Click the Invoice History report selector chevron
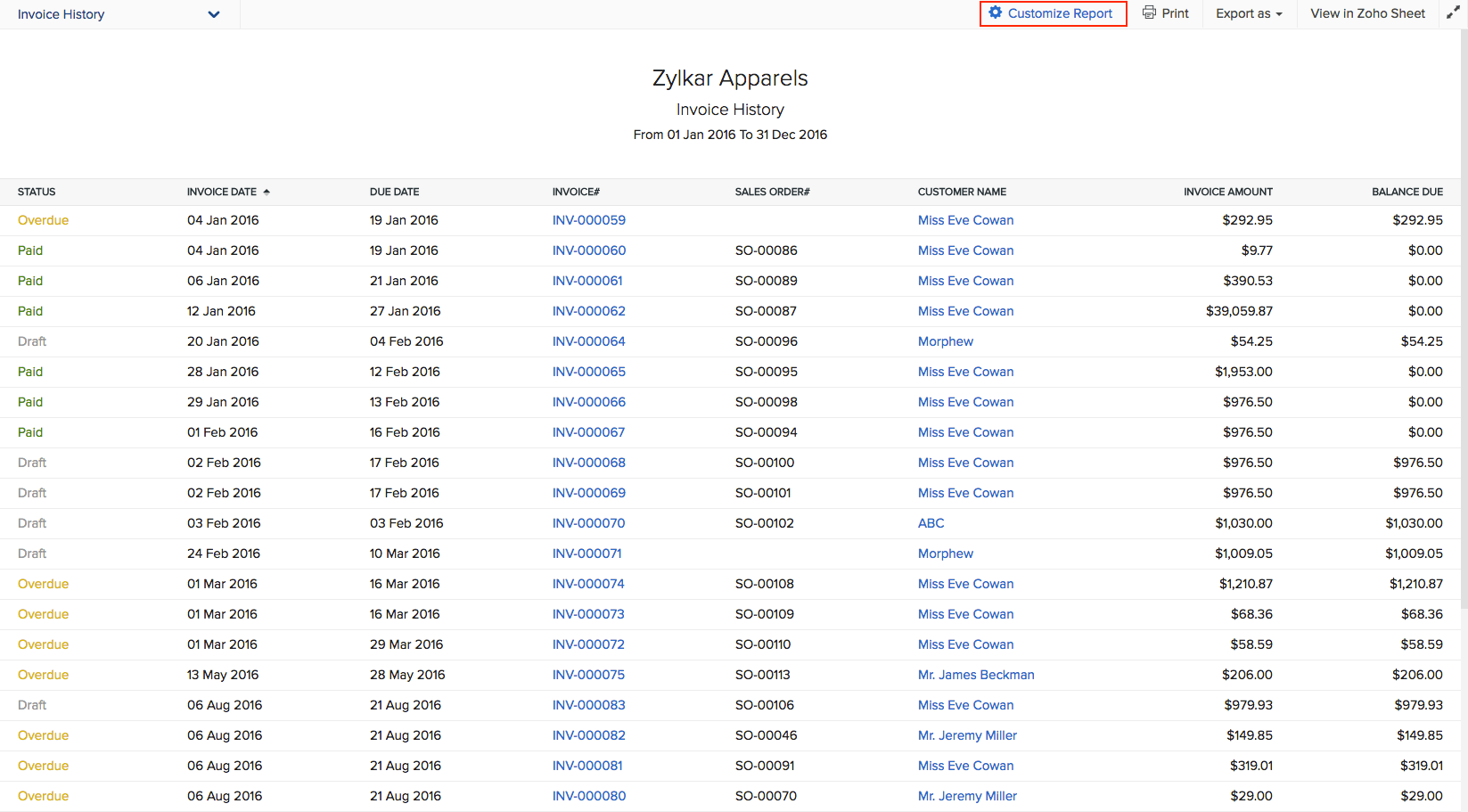1468x812 pixels. [213, 14]
